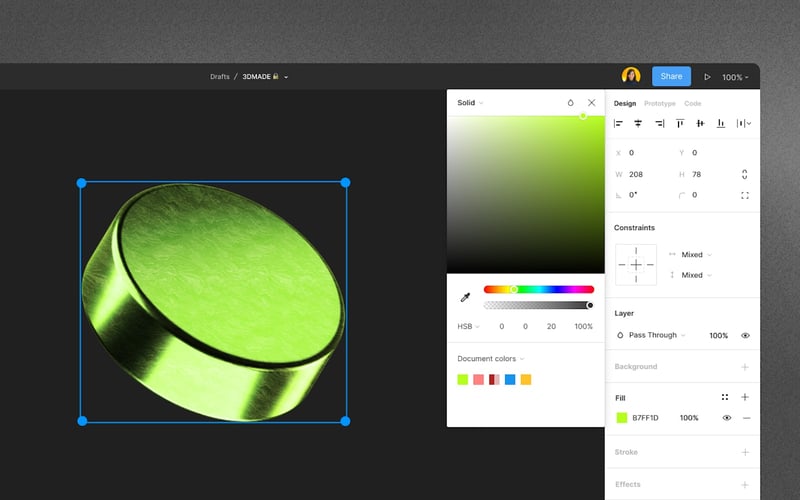Screen dimensions: 800x500
Task: Align selection to right edge
Action: pyautogui.click(x=659, y=123)
